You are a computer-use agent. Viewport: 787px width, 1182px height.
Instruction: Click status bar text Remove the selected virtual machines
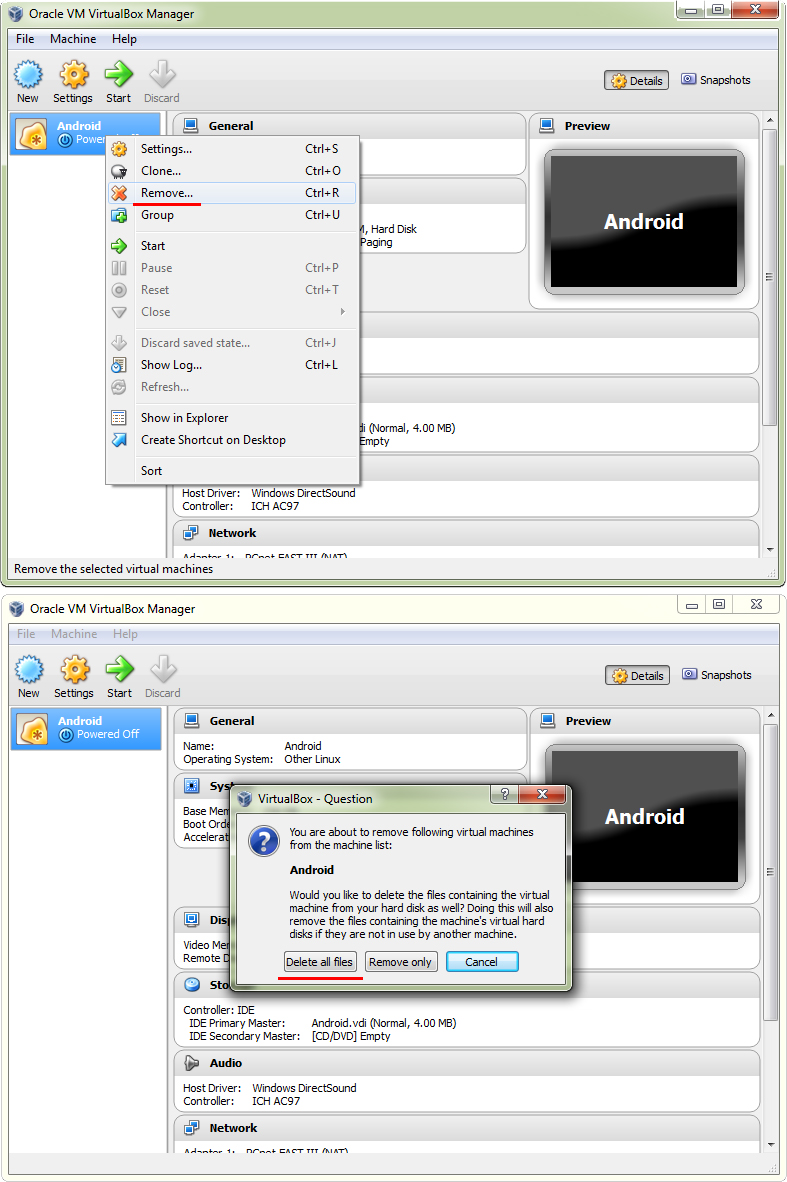(x=113, y=569)
